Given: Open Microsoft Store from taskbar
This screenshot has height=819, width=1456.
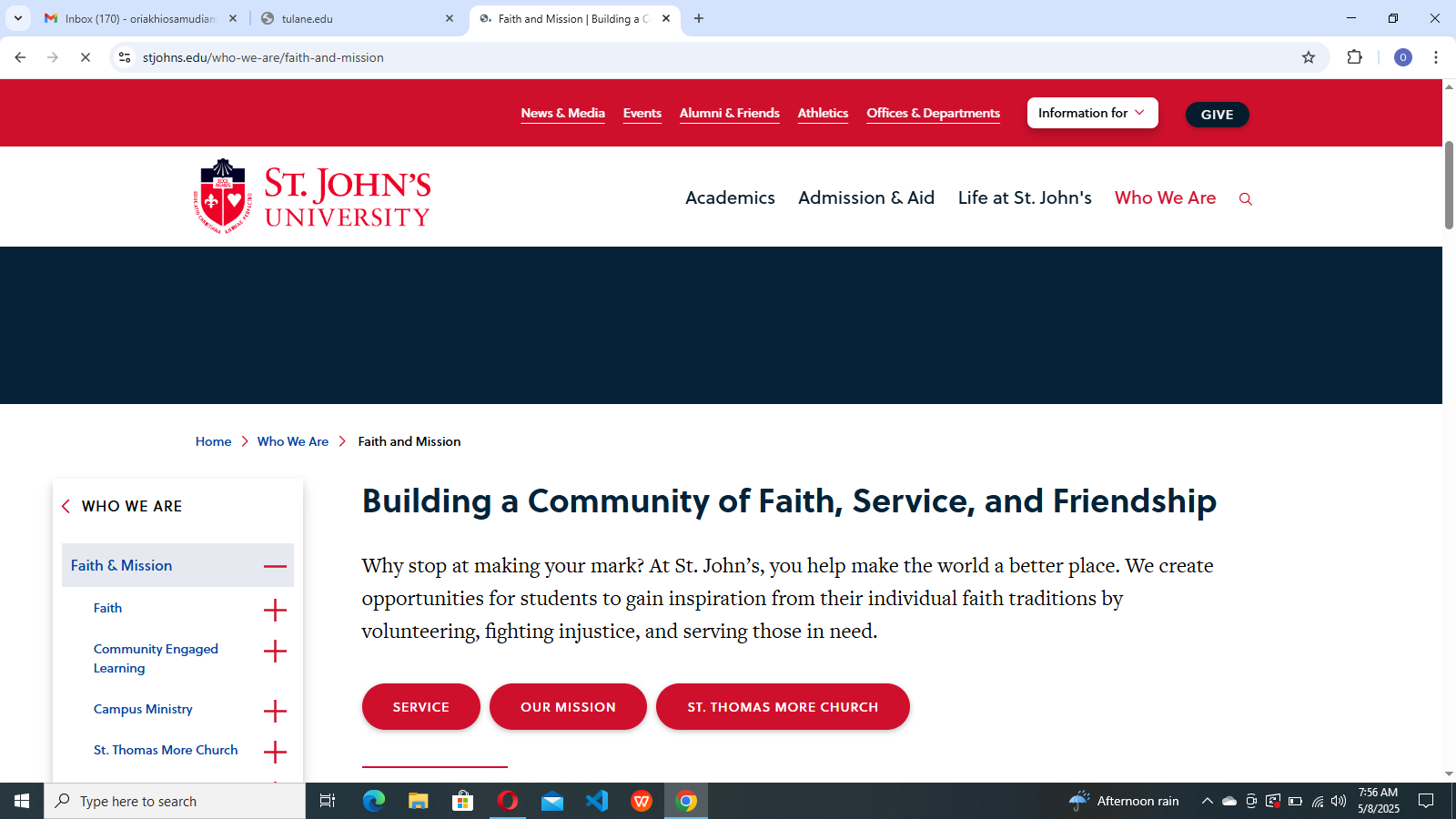Looking at the screenshot, I should coord(463,801).
